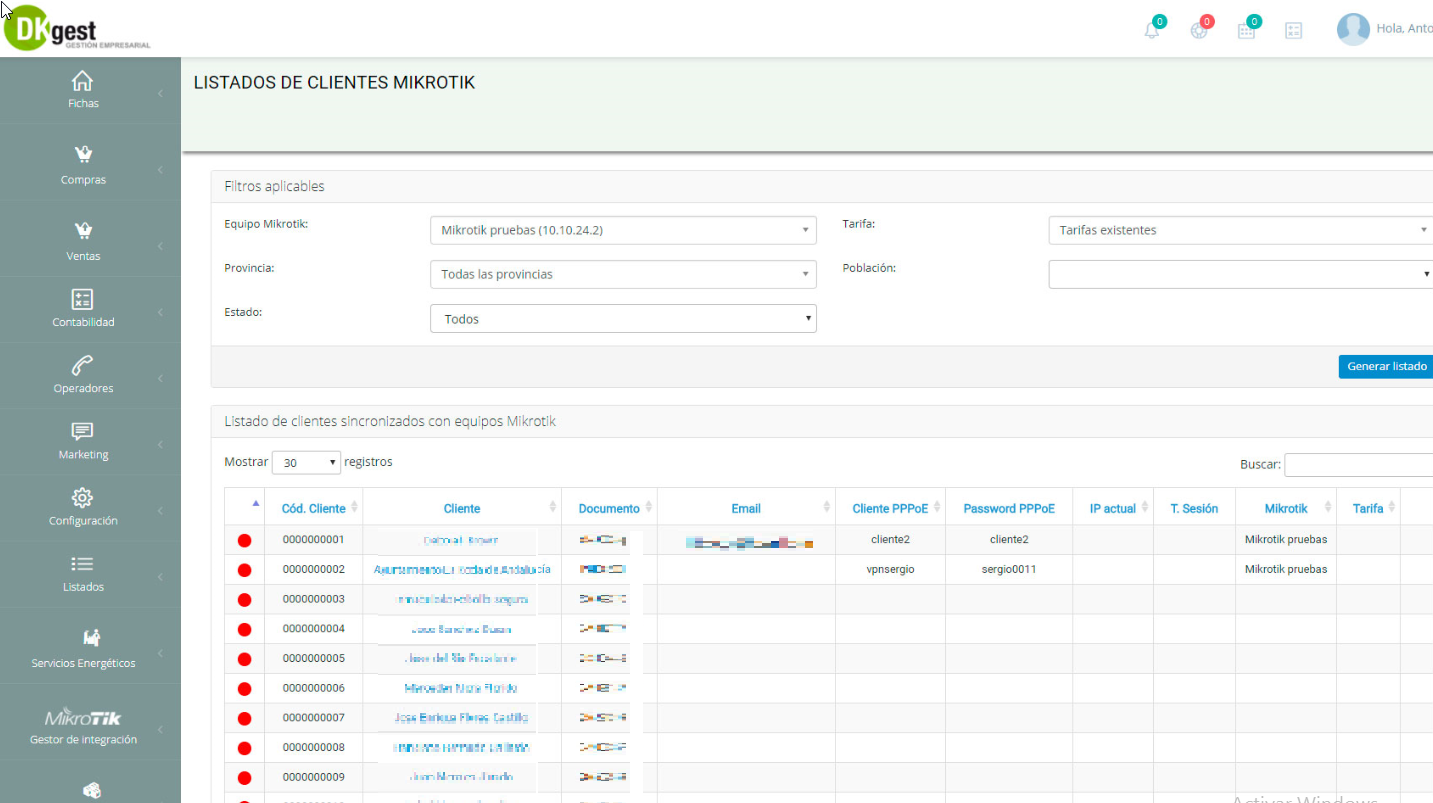Viewport: 1433px width, 803px height.
Task: Open the calculator icon in header
Action: coord(1293,31)
